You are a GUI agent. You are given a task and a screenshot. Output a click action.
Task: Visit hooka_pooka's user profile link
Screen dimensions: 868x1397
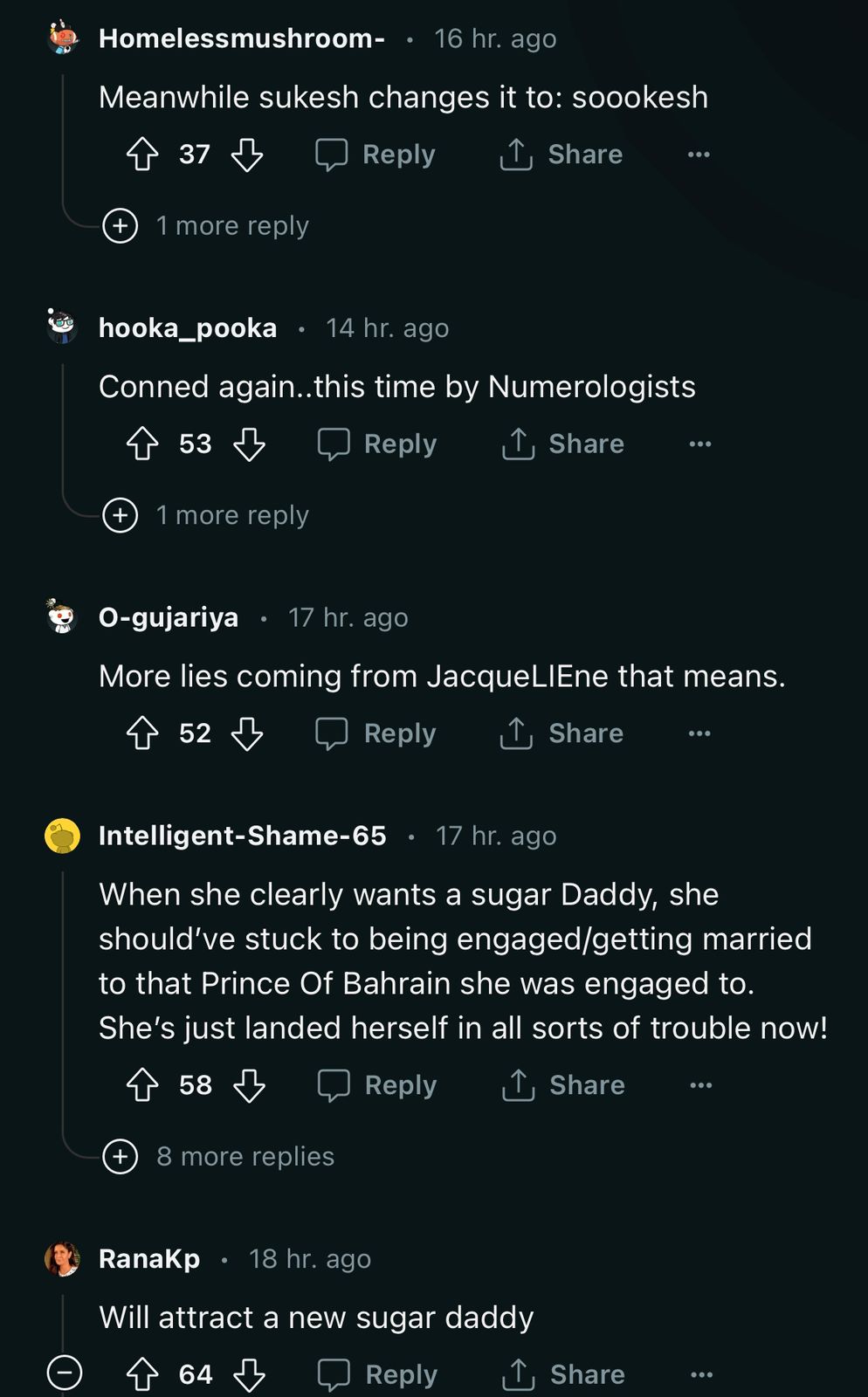coord(188,328)
